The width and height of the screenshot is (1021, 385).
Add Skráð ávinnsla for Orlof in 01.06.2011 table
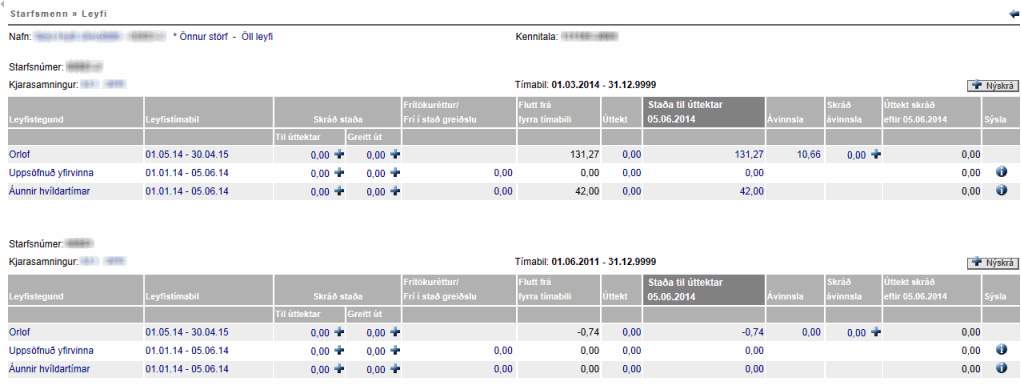click(x=876, y=332)
